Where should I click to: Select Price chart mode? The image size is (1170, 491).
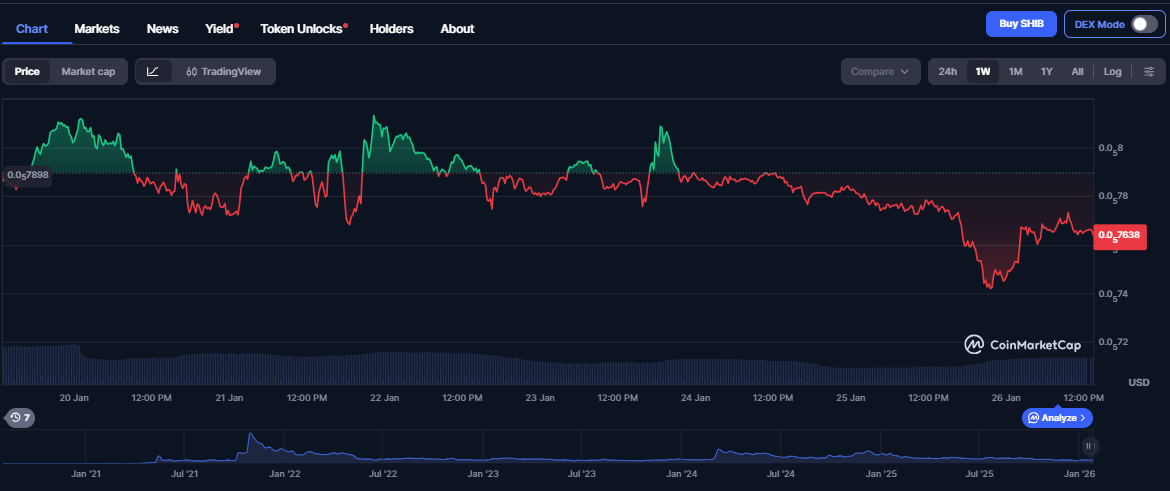coord(27,71)
